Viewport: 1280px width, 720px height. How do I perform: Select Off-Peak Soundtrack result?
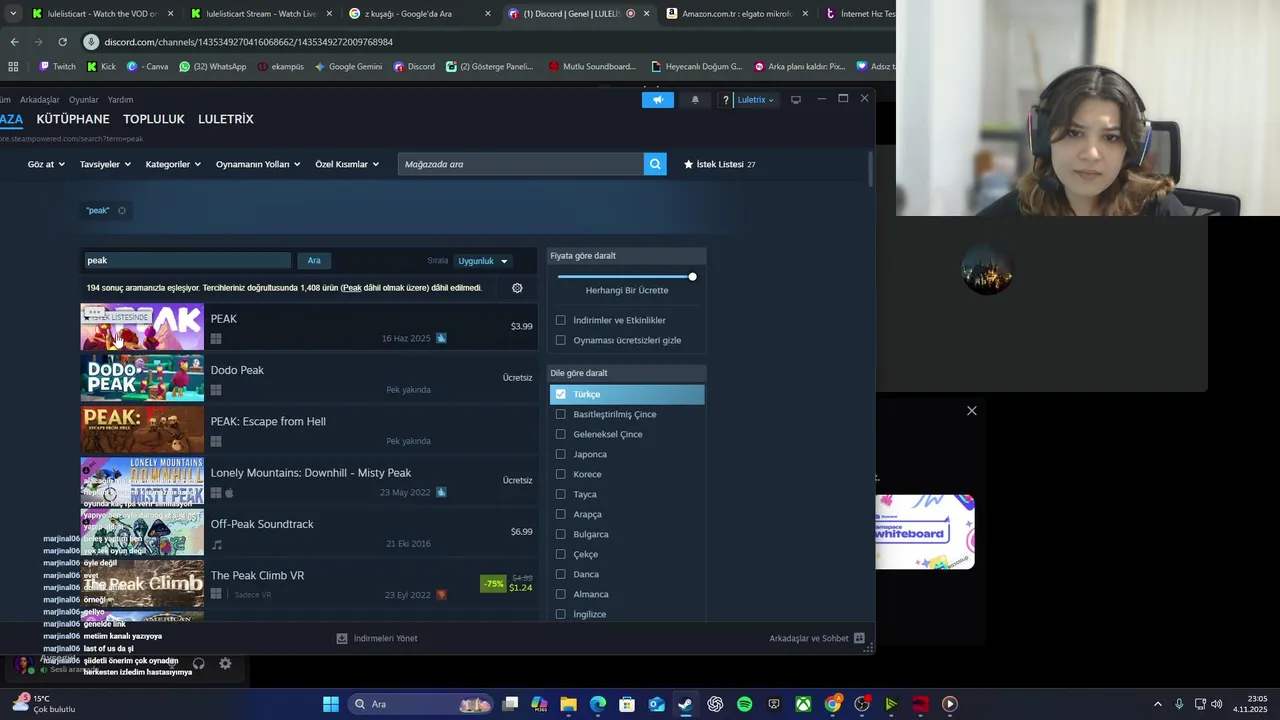[x=309, y=532]
